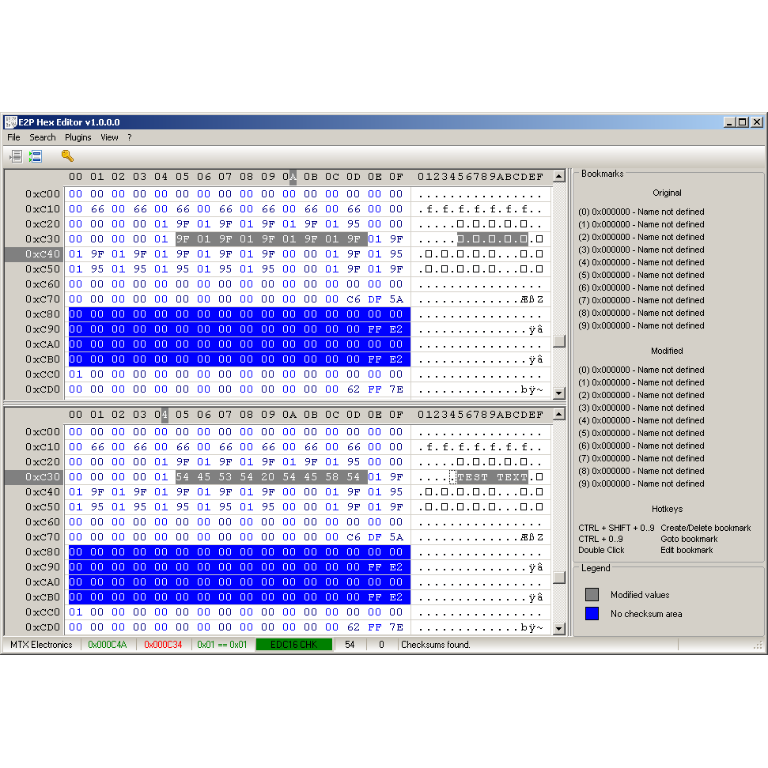Click the gray single-pane view toolbar icon

(15, 156)
